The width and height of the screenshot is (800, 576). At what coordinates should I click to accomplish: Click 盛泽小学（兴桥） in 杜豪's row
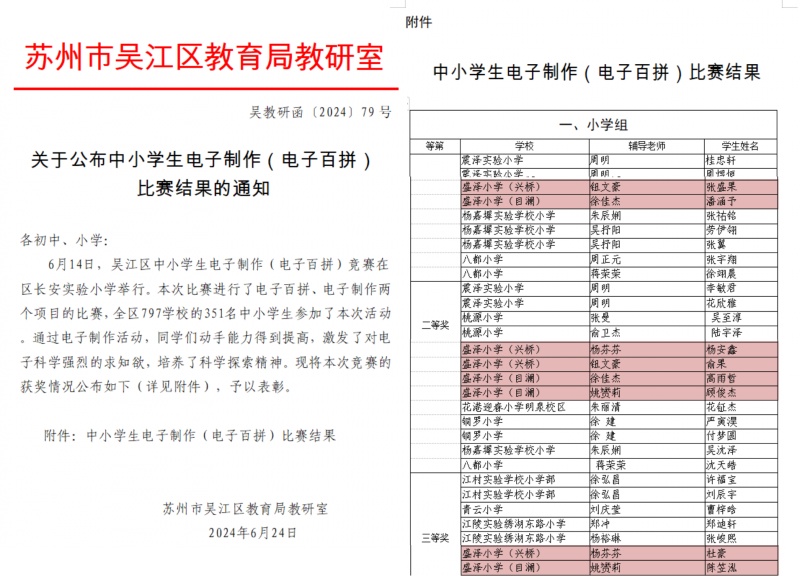[501, 553]
